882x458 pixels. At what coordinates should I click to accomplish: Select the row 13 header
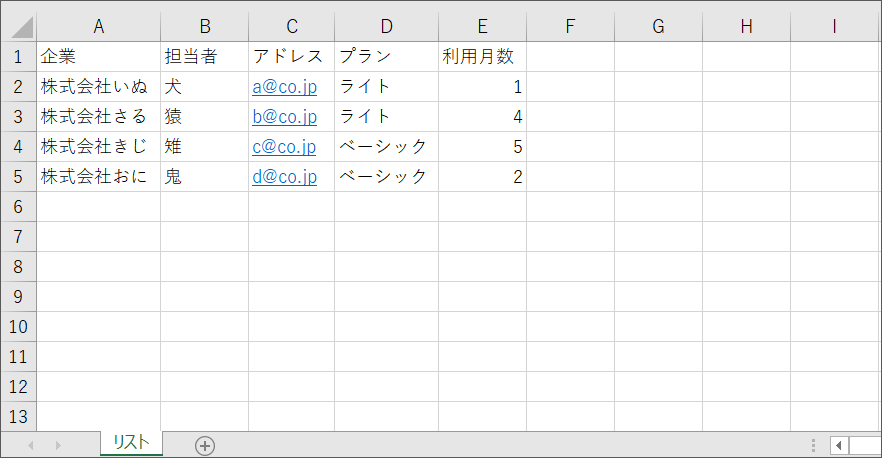pyautogui.click(x=18, y=417)
